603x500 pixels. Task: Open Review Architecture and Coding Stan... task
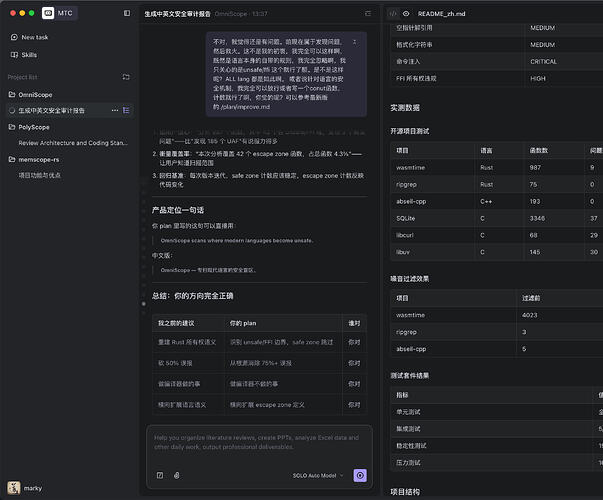click(x=73, y=143)
